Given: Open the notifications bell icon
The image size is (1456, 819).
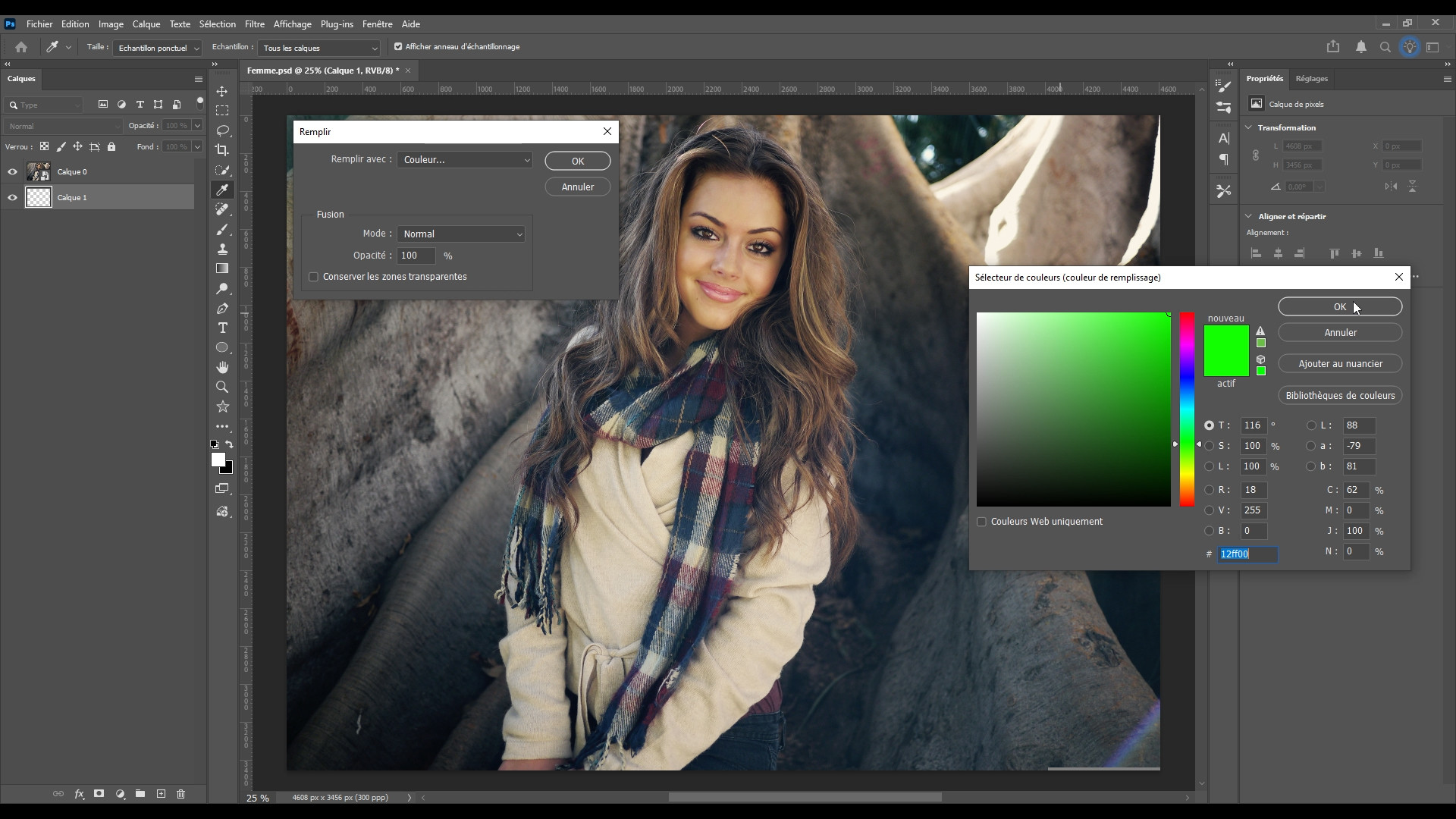Looking at the screenshot, I should coord(1361,47).
